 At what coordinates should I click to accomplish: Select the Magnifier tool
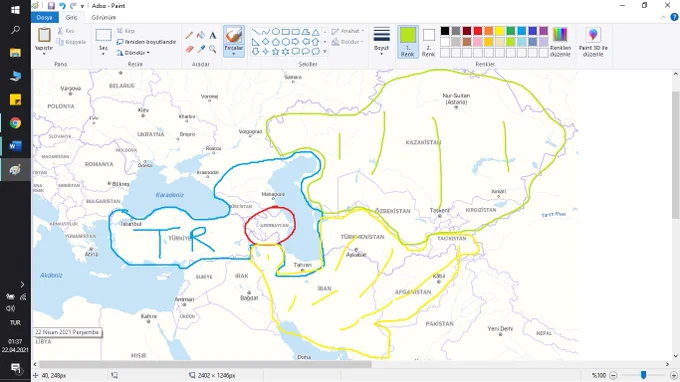[212, 49]
